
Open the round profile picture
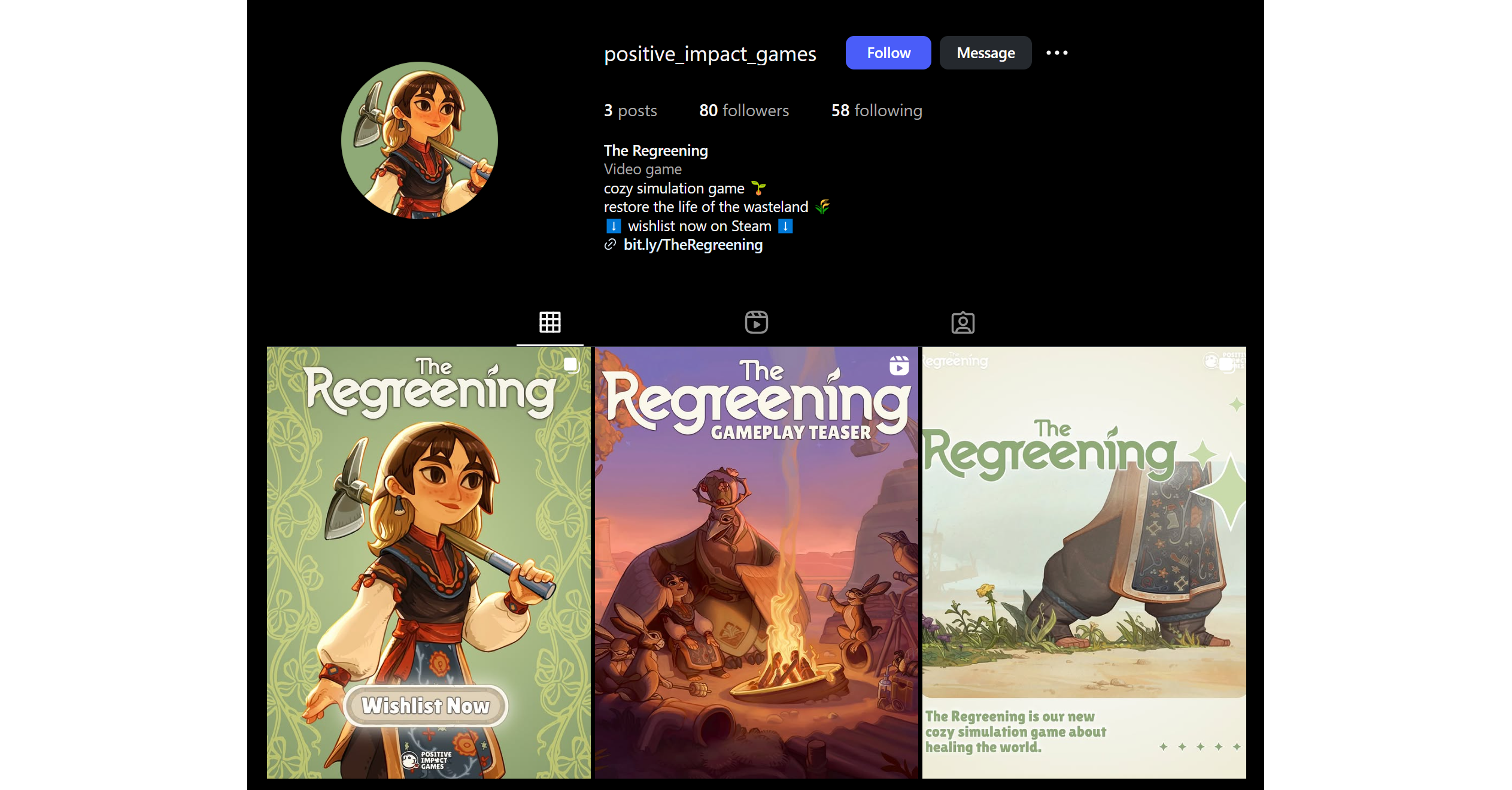pos(419,140)
